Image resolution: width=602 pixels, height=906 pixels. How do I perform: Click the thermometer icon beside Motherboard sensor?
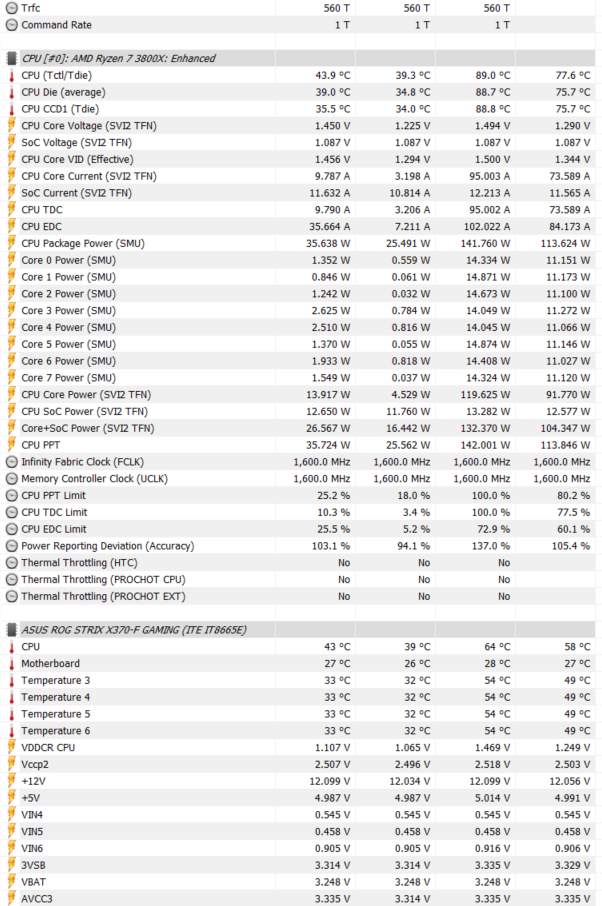pos(11,664)
